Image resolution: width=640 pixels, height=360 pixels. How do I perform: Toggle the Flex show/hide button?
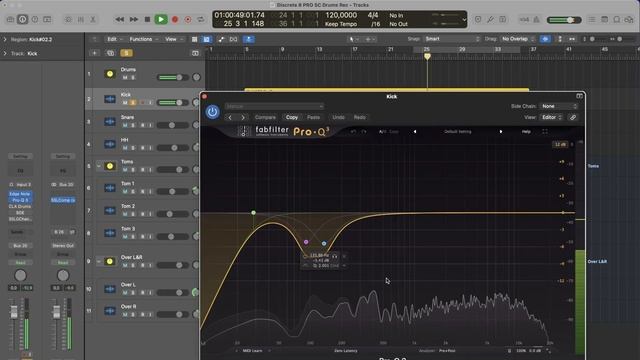coord(233,39)
